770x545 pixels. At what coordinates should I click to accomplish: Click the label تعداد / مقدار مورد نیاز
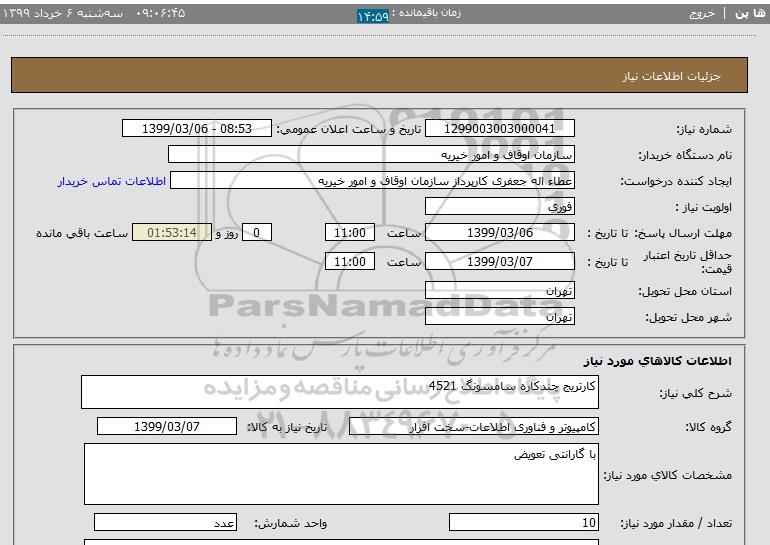pyautogui.click(x=676, y=523)
